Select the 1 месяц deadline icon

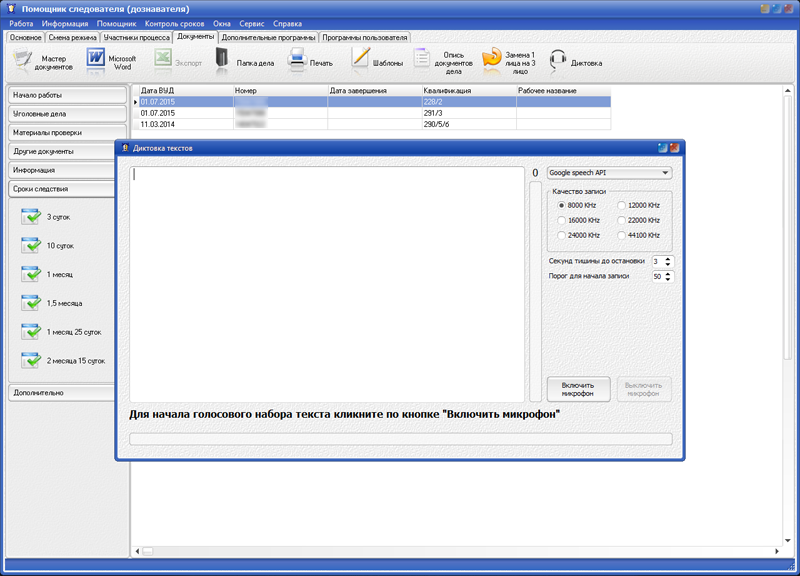(x=31, y=274)
